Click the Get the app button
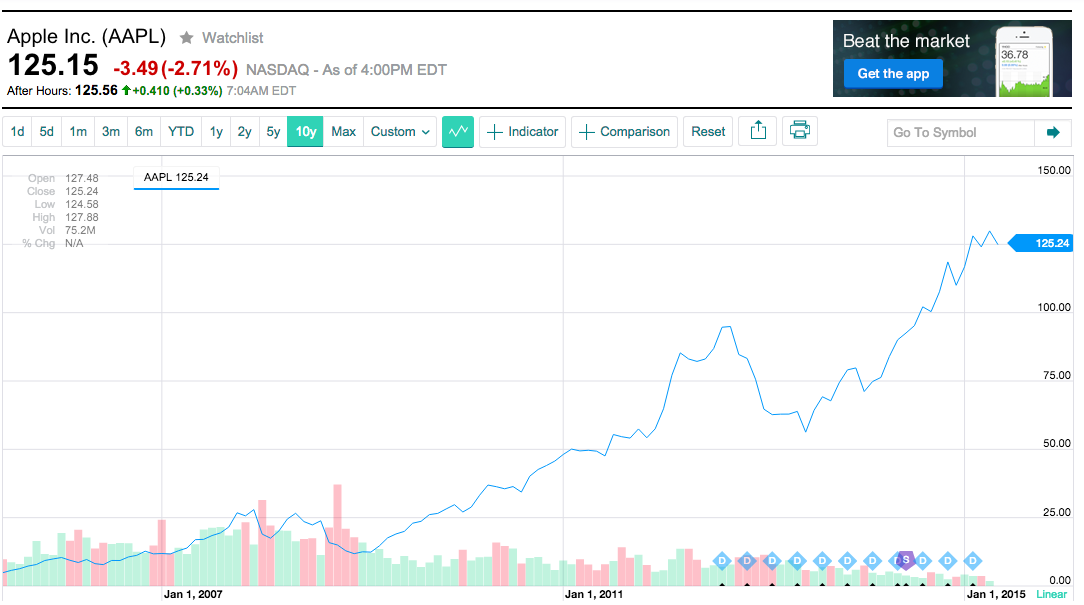 pyautogui.click(x=893, y=74)
